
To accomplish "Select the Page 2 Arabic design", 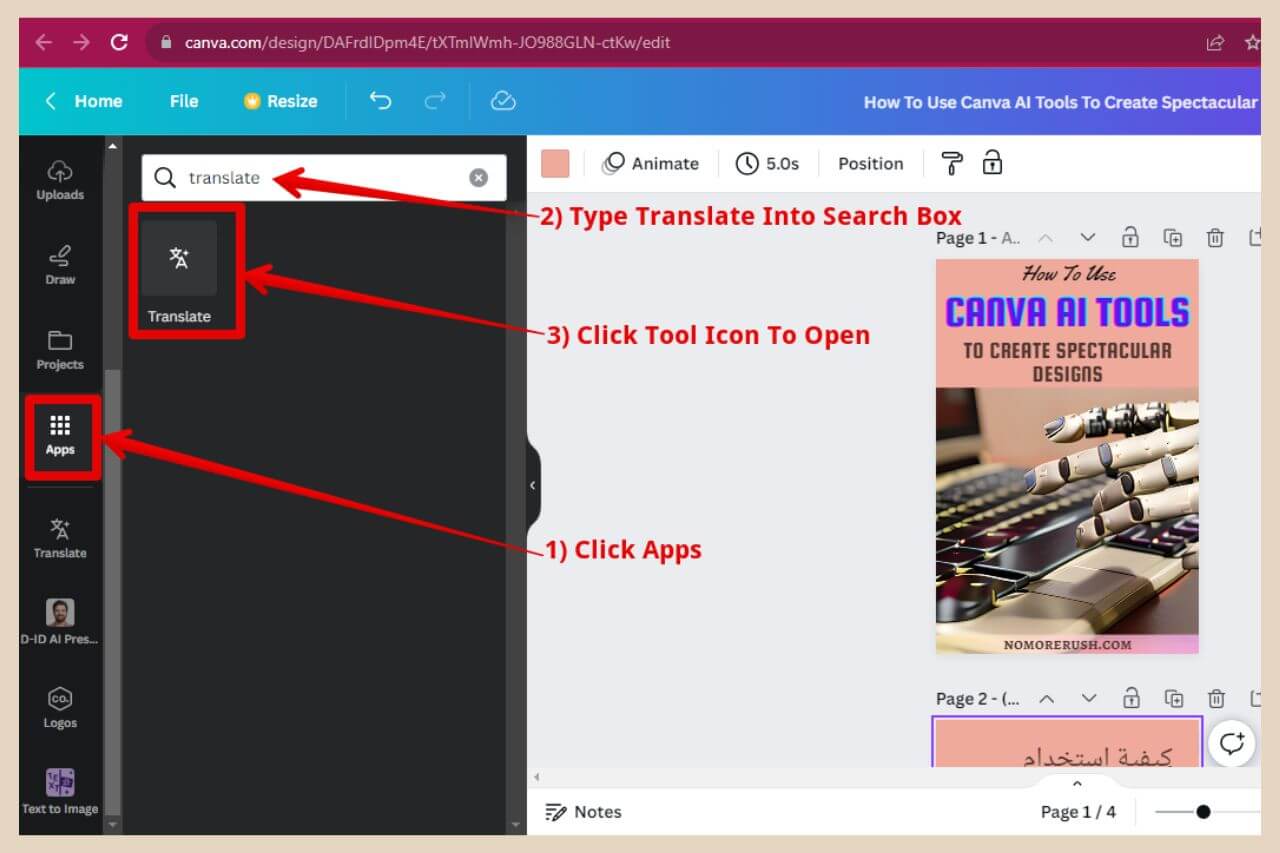I will (1067, 742).
